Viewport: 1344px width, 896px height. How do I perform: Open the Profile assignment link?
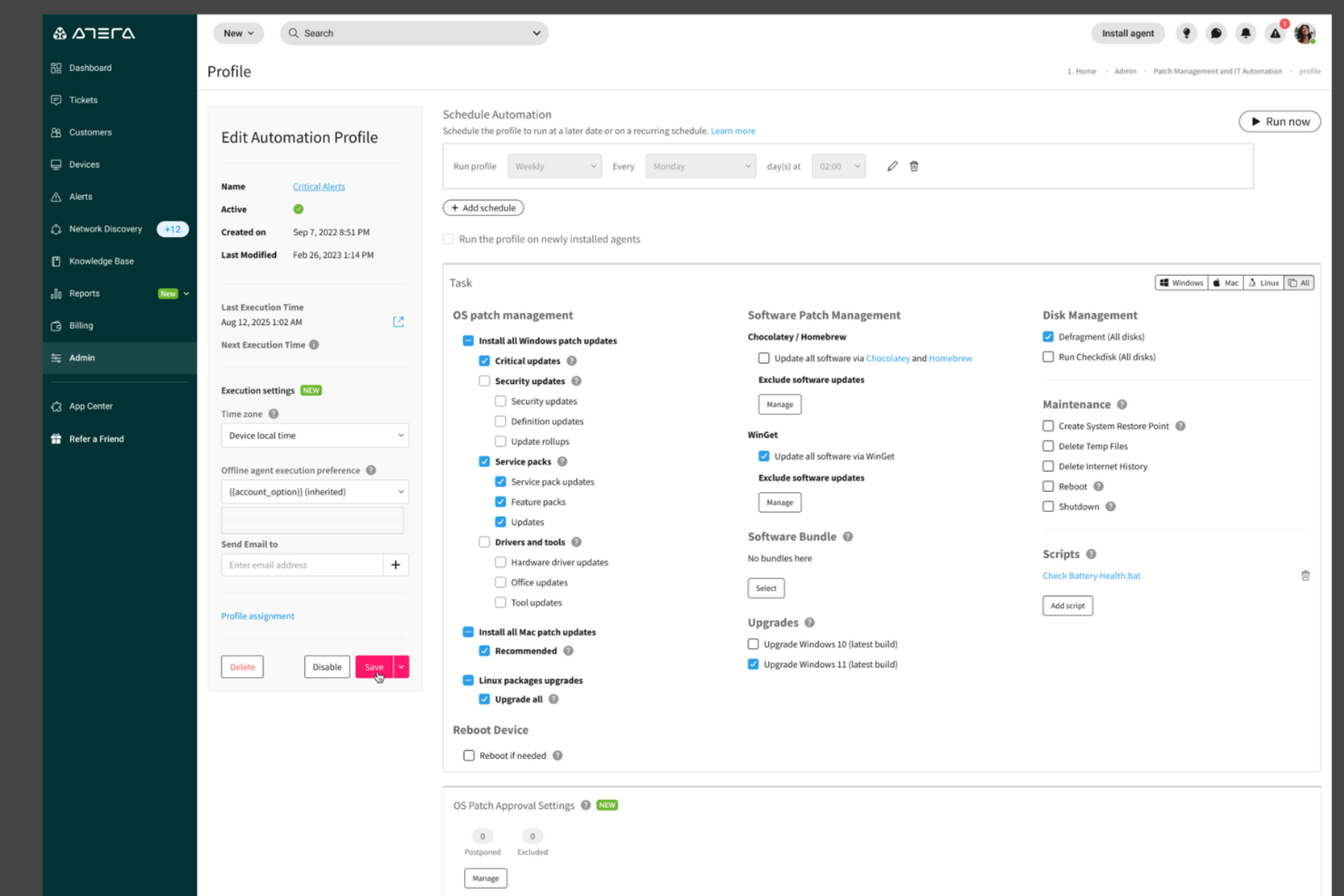(x=257, y=615)
